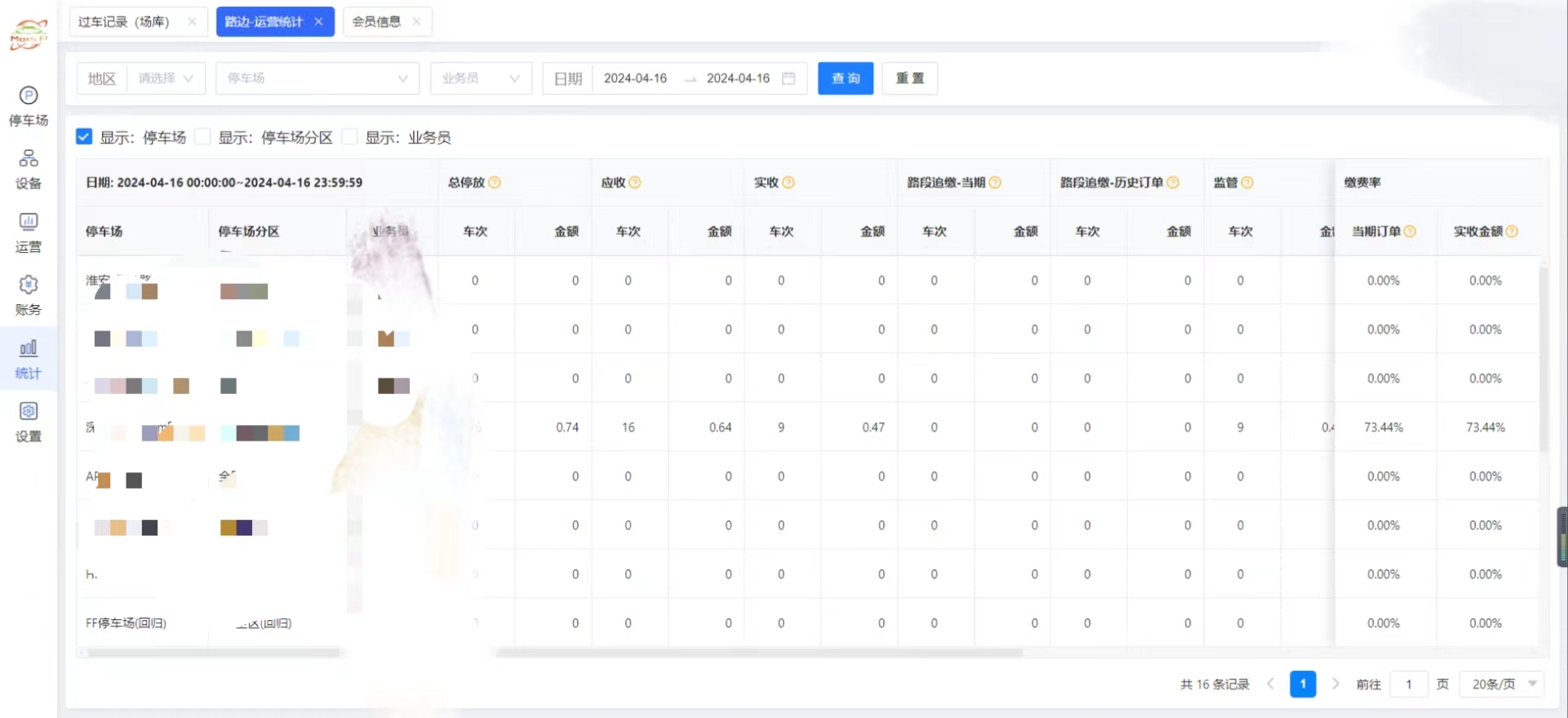Close the 会员信息 tab
The height and width of the screenshot is (718, 1568).
coord(416,22)
